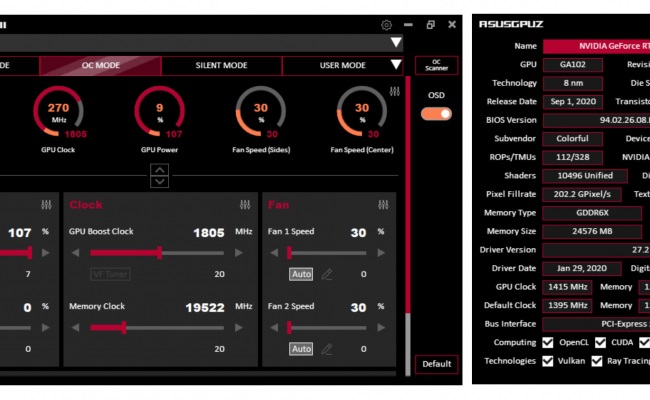Increase Fan 2 Speed with right arrow
This screenshot has height=400, width=650.
381,328
